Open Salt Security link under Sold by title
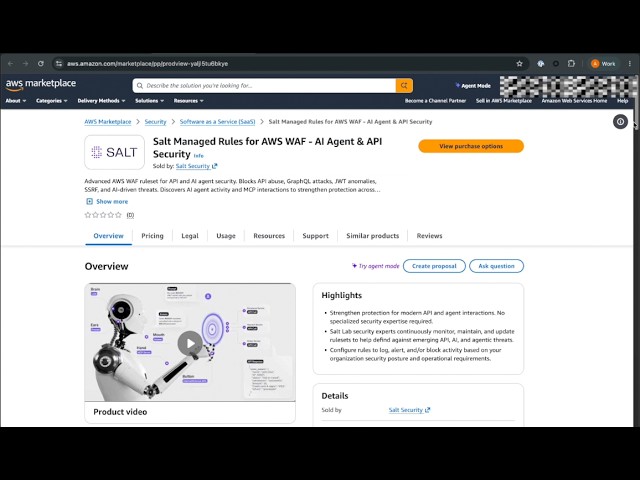This screenshot has height=480, width=640. coord(196,166)
